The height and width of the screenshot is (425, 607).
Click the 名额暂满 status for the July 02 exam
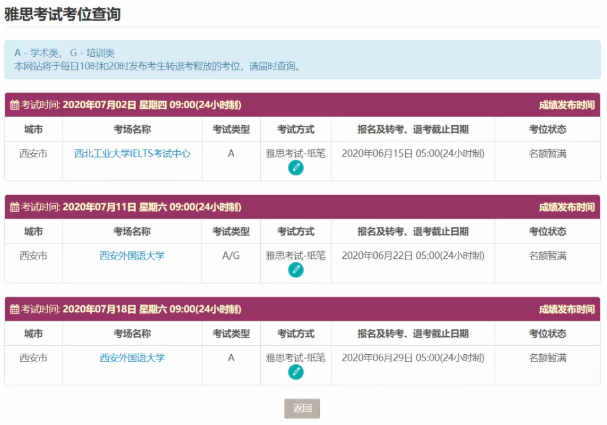(x=547, y=154)
